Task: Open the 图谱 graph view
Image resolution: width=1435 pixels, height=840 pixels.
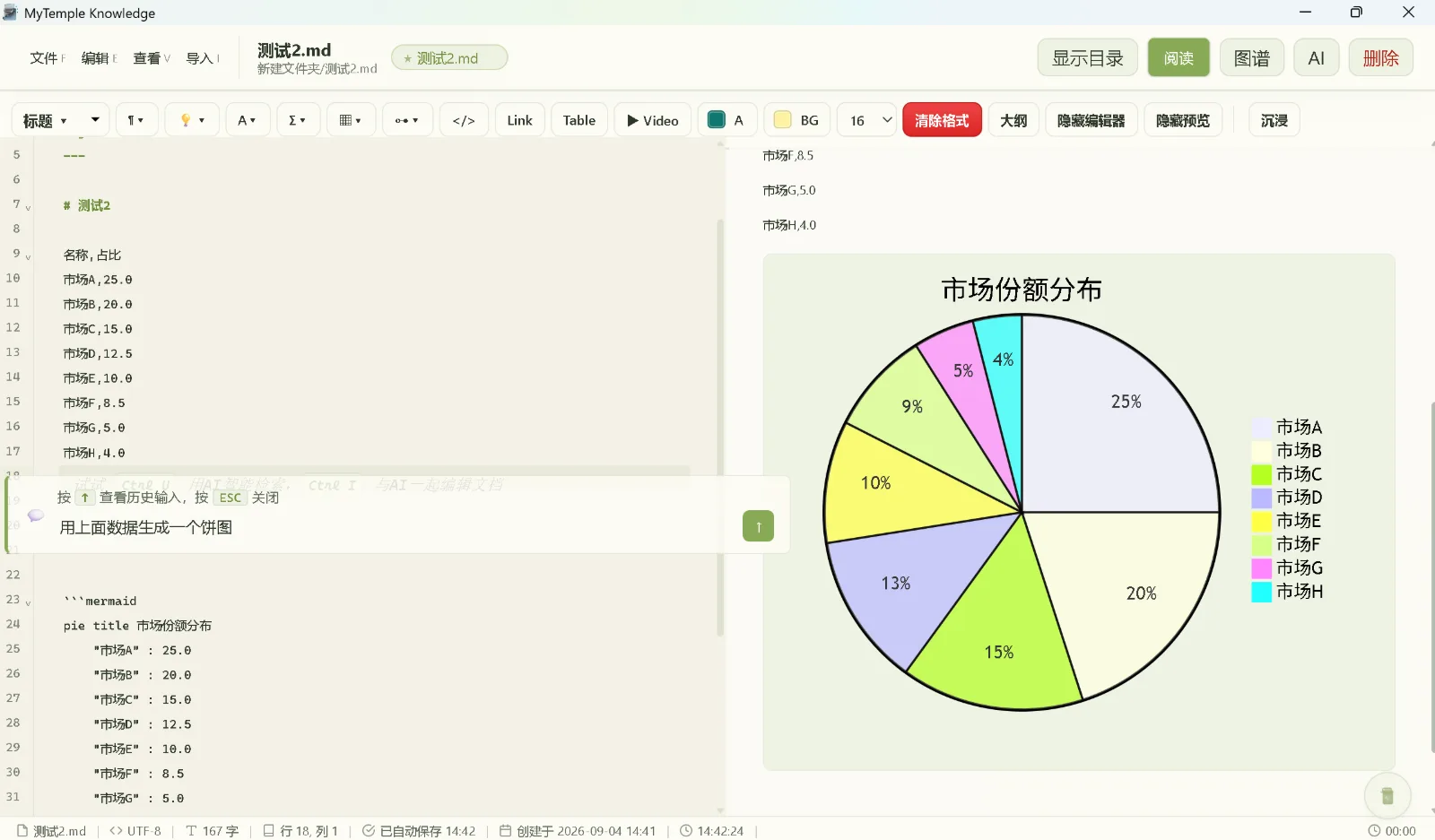Action: [x=1252, y=57]
